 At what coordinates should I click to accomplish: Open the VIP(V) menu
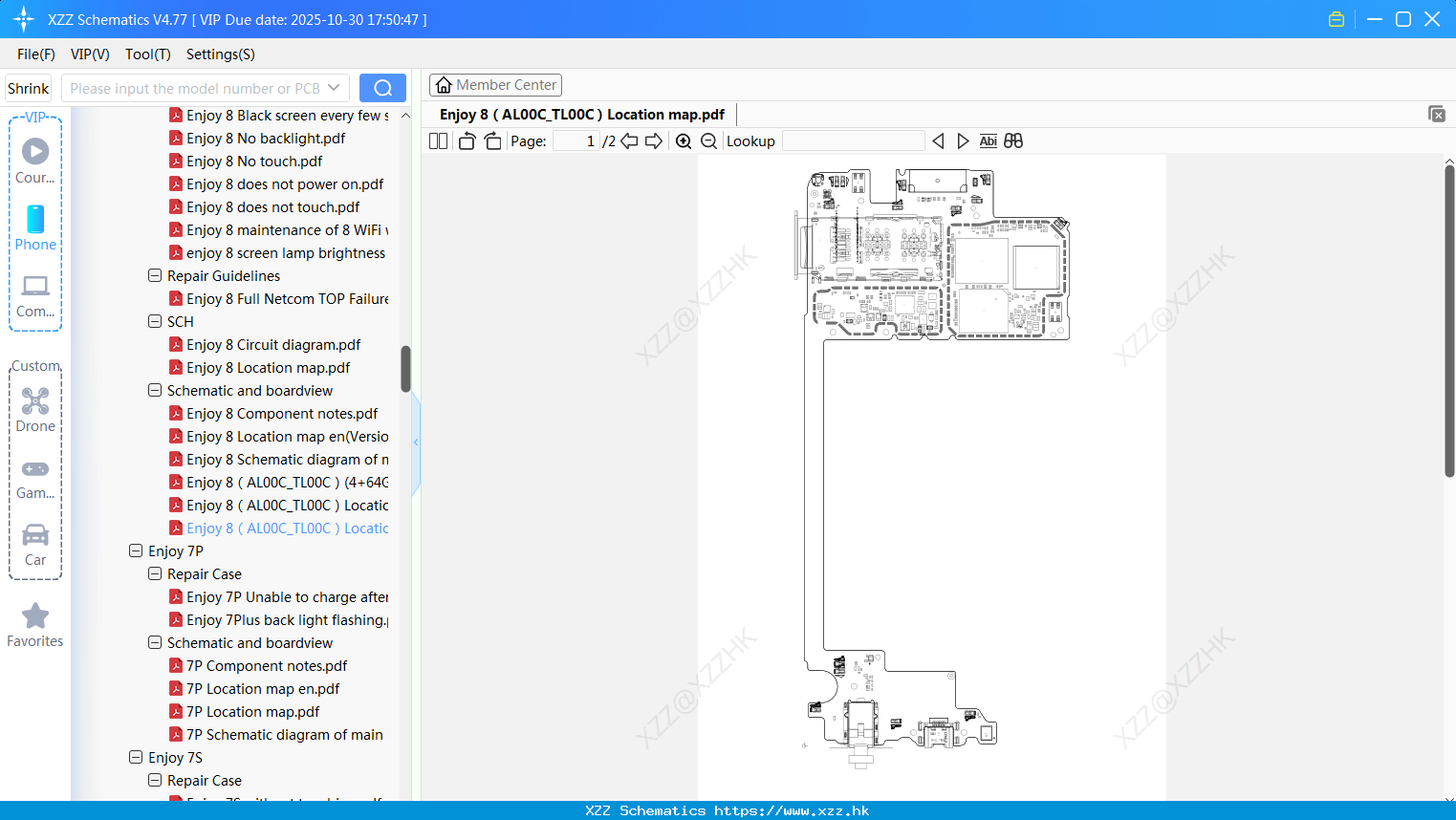click(x=90, y=54)
